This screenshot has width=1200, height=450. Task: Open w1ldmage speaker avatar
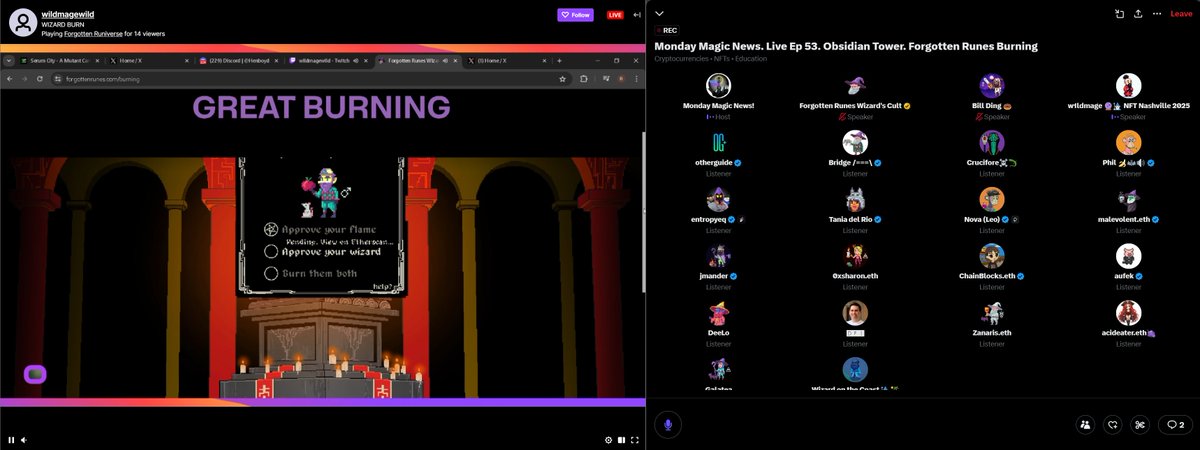1128,86
